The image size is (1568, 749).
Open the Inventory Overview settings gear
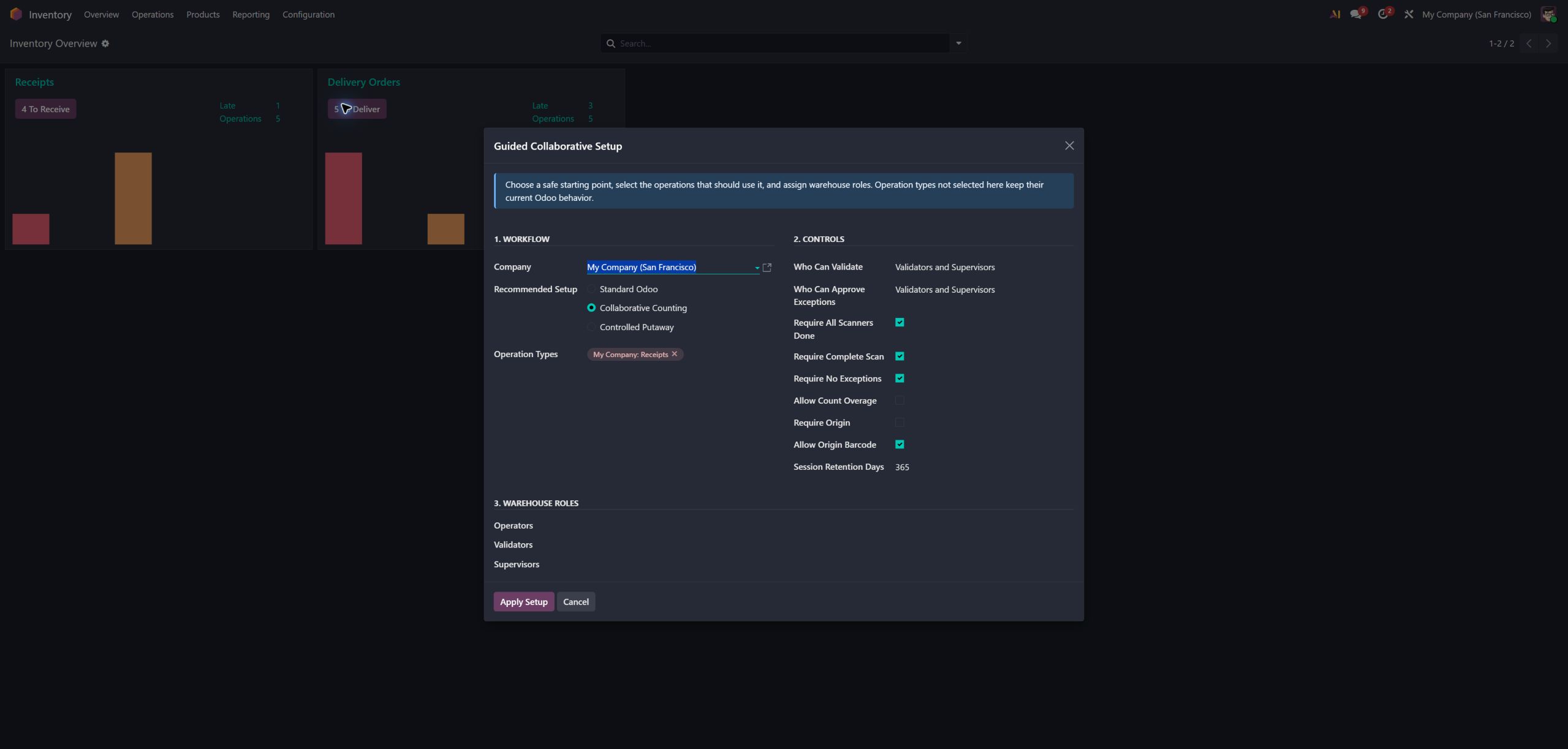105,43
